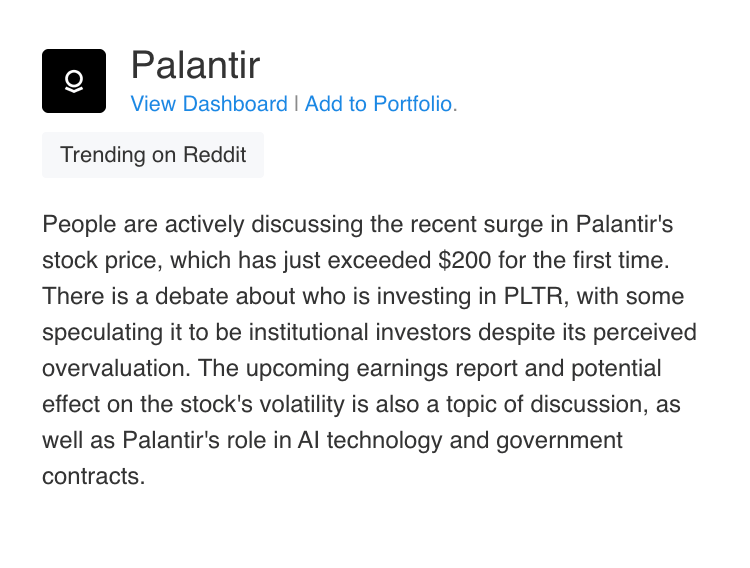The height and width of the screenshot is (568, 750).
Task: Click the phrase AI technology in the text
Action: tap(370, 440)
